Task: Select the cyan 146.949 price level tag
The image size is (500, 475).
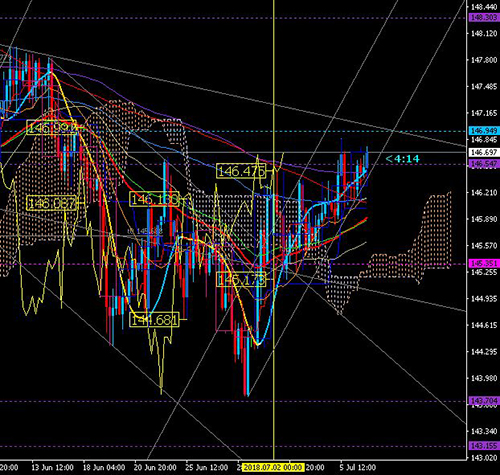Action: click(484, 130)
